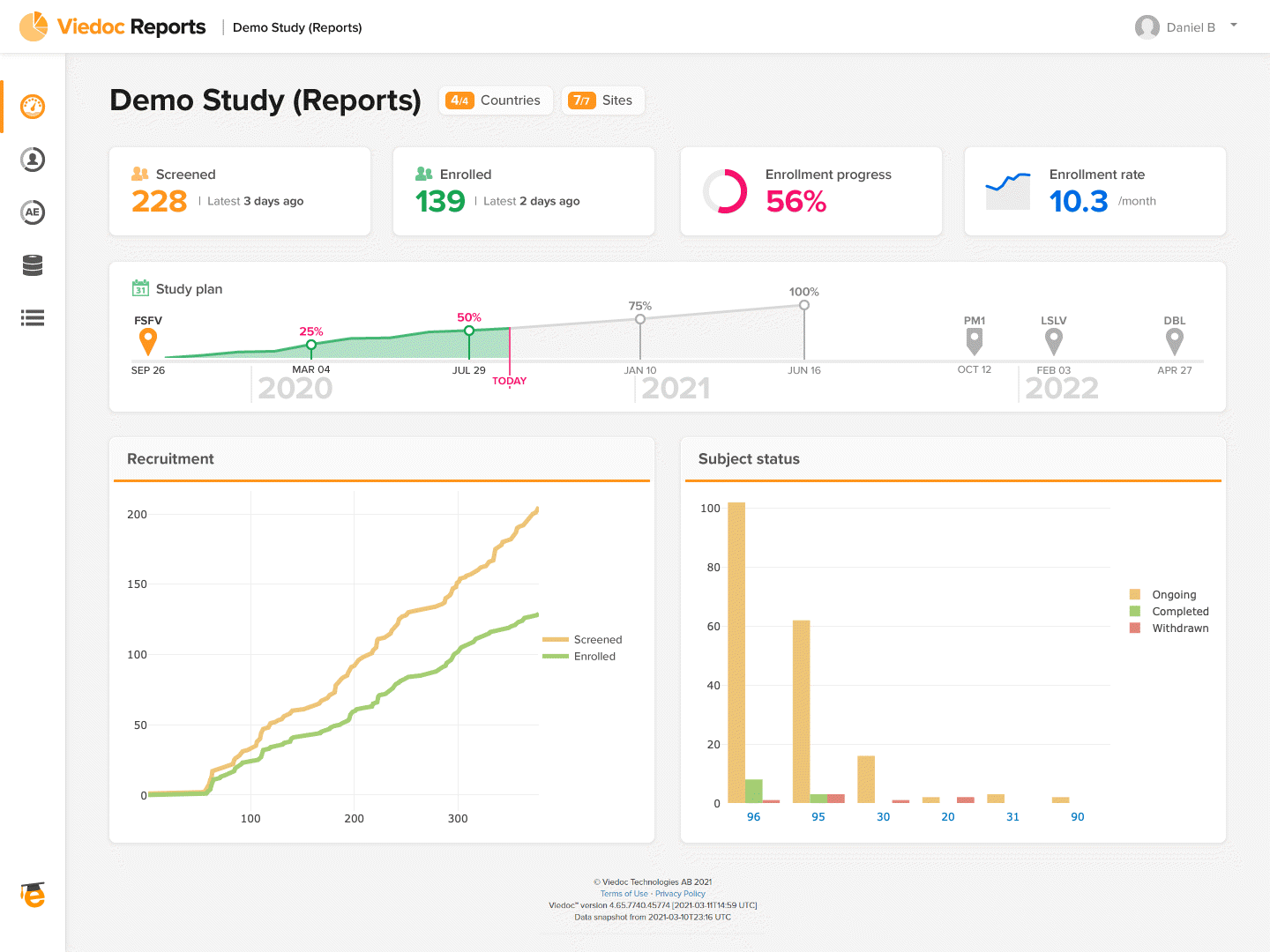Click the FSFV milestone marker on timeline
The width and height of the screenshot is (1270, 952).
(x=148, y=340)
